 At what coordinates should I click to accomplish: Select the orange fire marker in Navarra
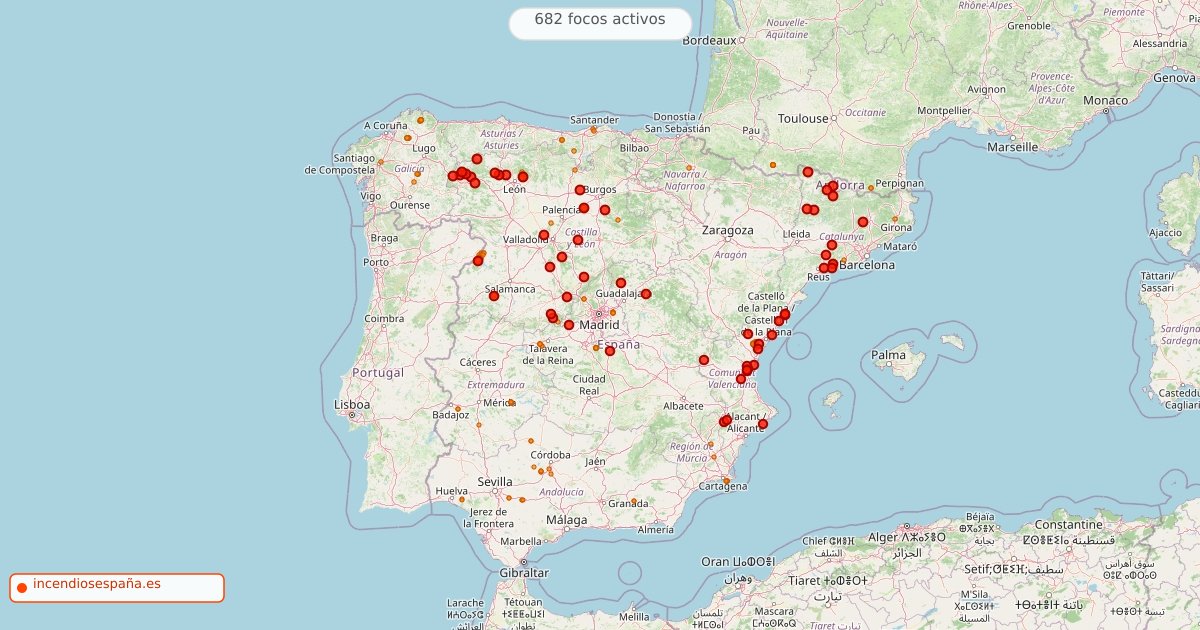coord(689,168)
